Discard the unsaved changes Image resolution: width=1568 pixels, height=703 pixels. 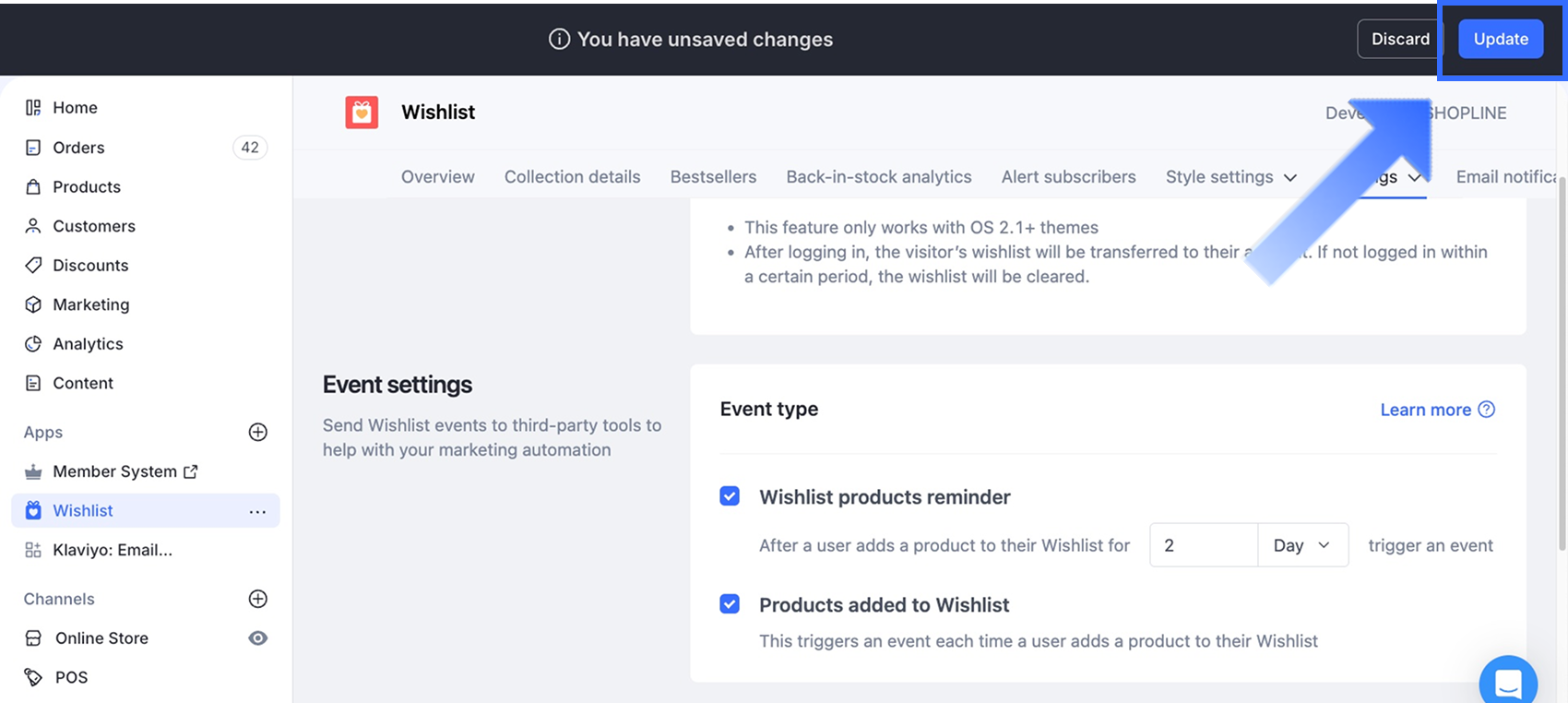(x=1399, y=40)
